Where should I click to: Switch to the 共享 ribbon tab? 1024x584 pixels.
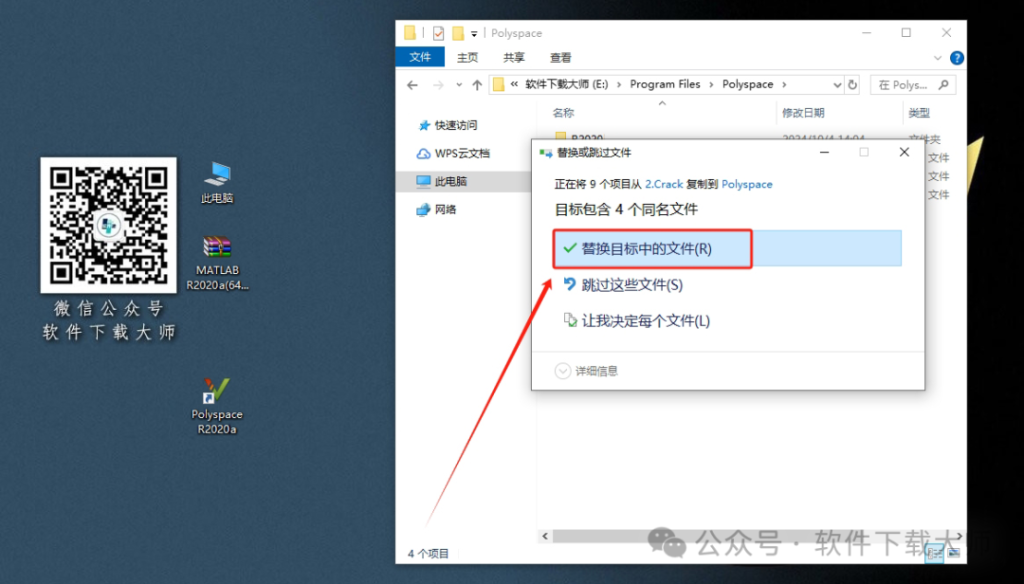coord(514,57)
